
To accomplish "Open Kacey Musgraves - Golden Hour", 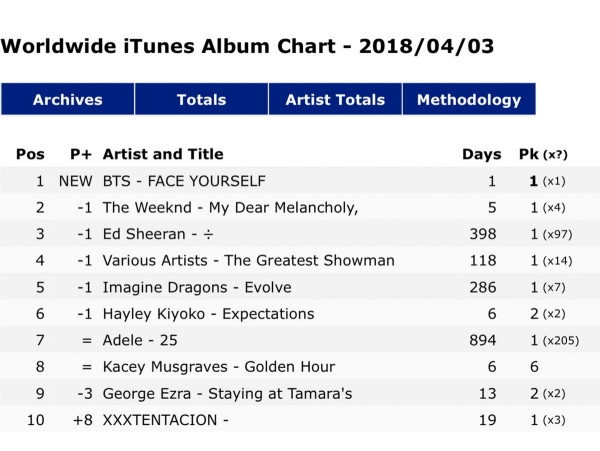I will [218, 367].
